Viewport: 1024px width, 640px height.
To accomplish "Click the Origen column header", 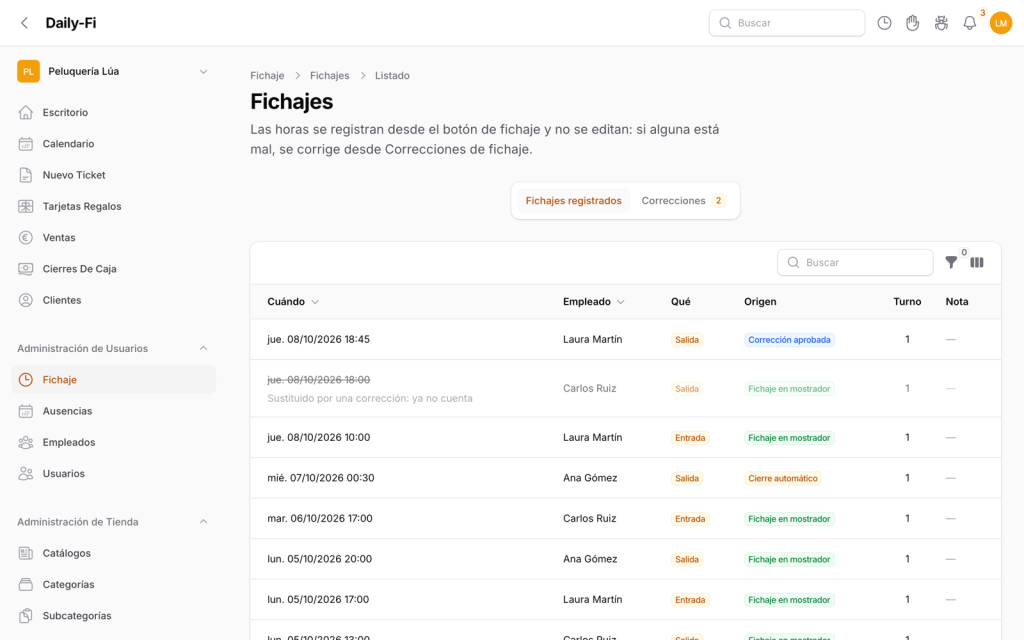I will tap(760, 302).
